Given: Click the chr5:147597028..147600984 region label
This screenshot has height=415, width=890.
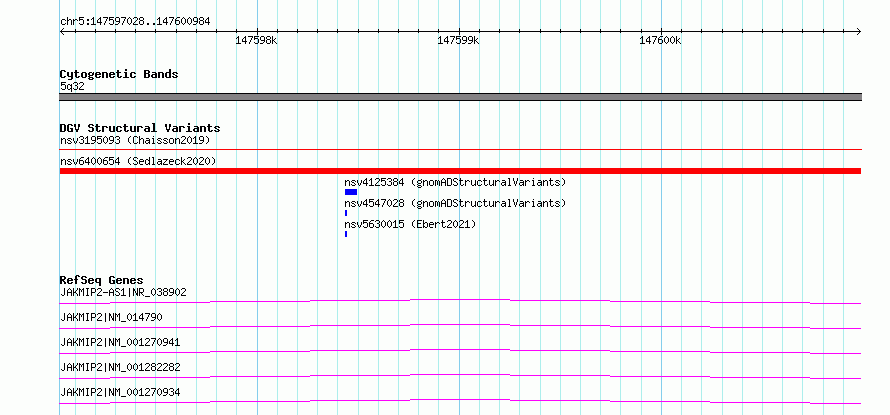Looking at the screenshot, I should (x=135, y=21).
